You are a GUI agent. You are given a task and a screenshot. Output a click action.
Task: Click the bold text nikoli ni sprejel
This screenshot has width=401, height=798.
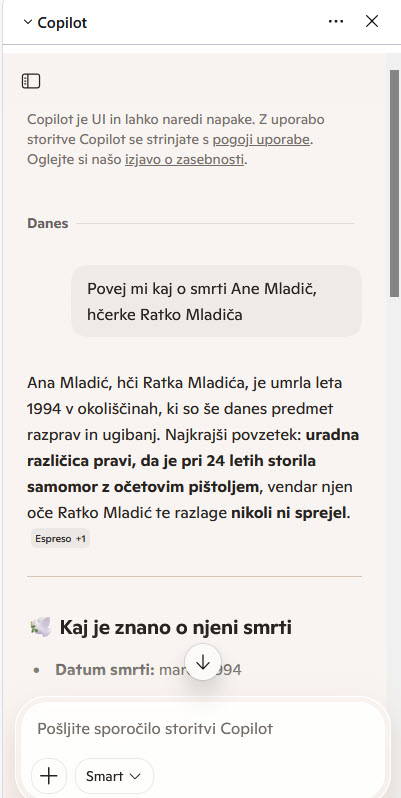tap(289, 513)
